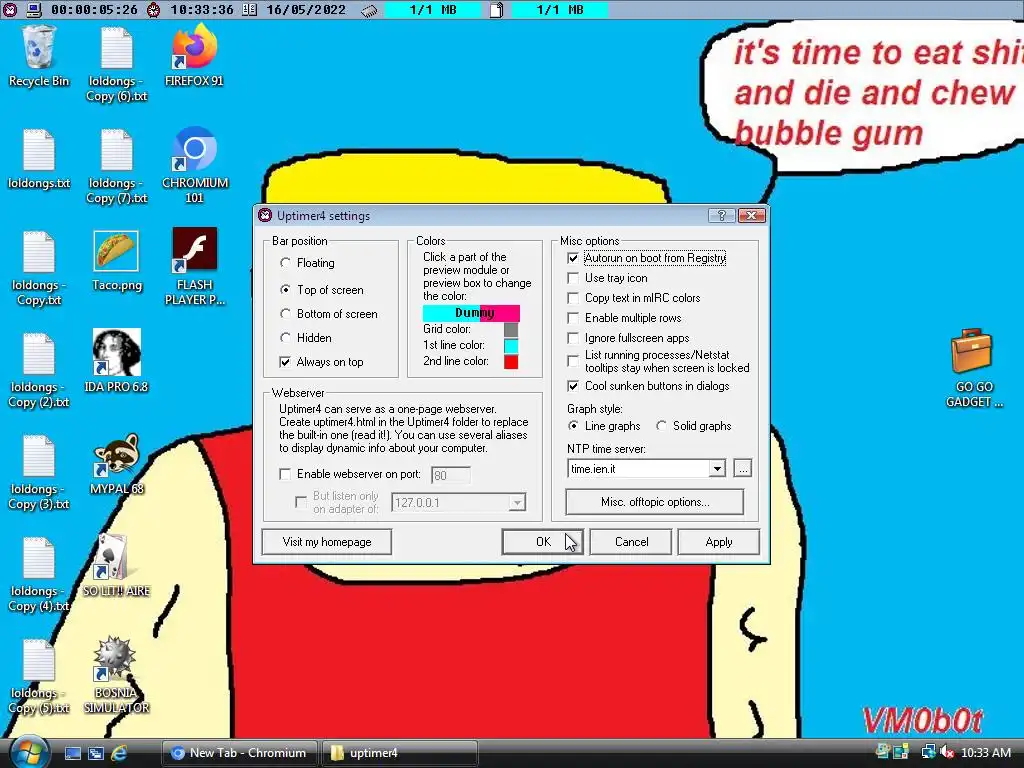Switch to uptimer4 taskbar button
1024x768 pixels.
400,753
